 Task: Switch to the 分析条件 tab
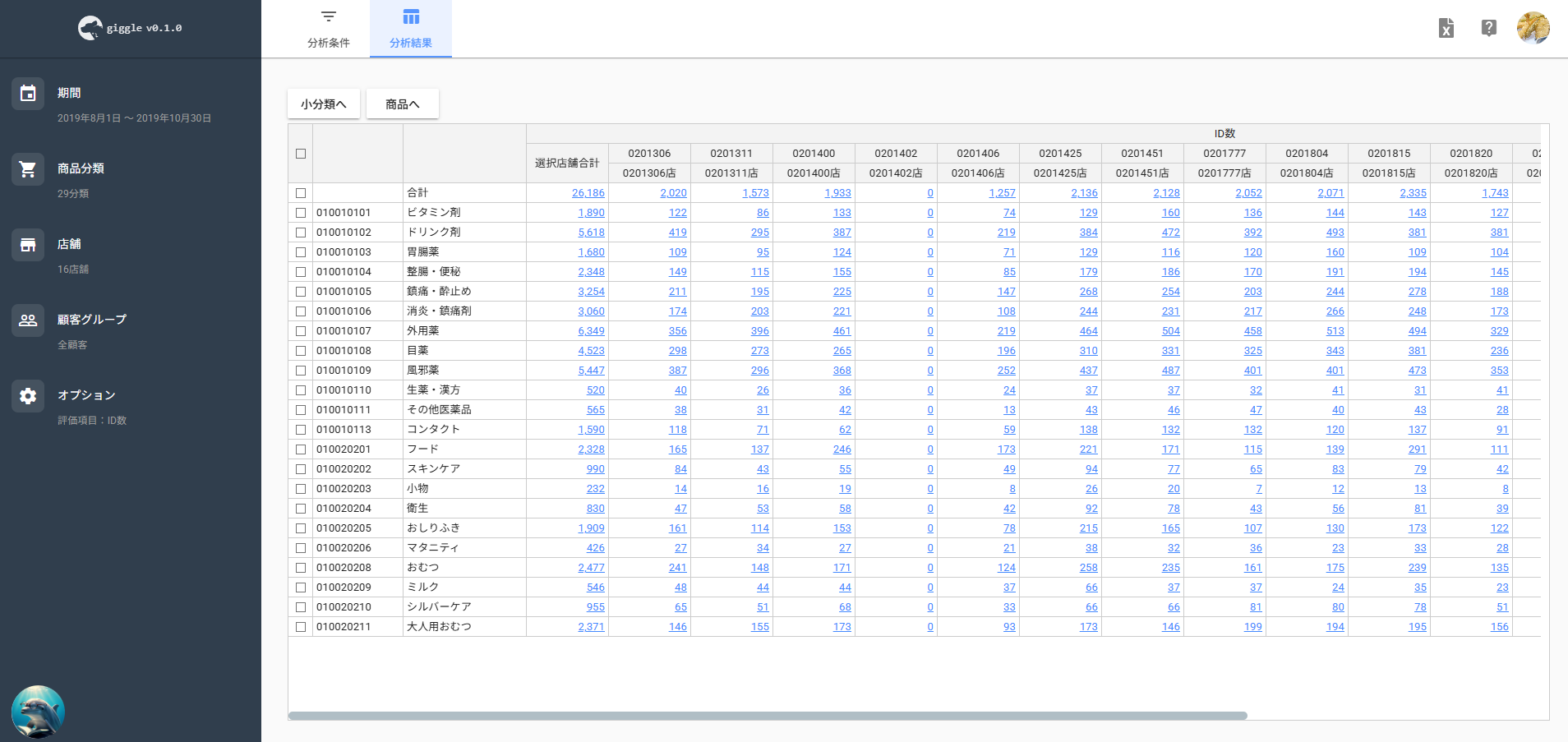[x=329, y=29]
